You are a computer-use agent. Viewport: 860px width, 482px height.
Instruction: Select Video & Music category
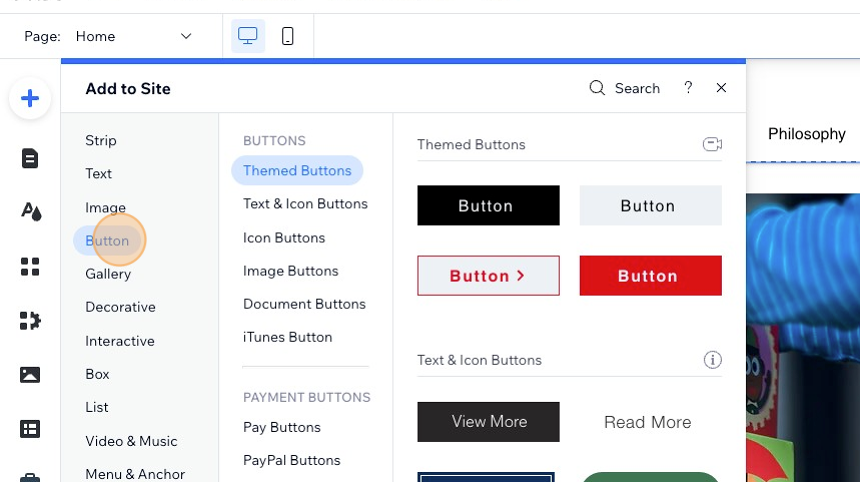pyautogui.click(x=132, y=441)
